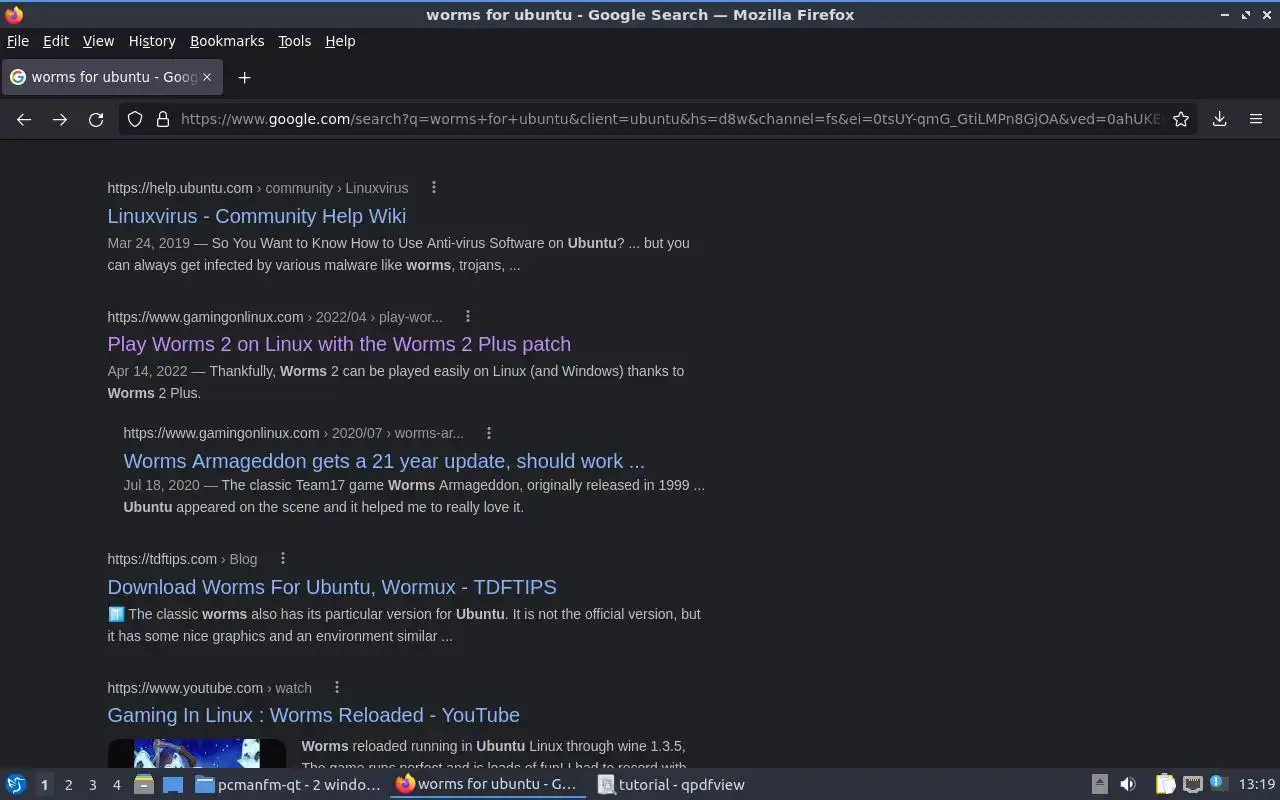The height and width of the screenshot is (800, 1280).
Task: Open options for the Linuxvirus result
Action: click(433, 188)
